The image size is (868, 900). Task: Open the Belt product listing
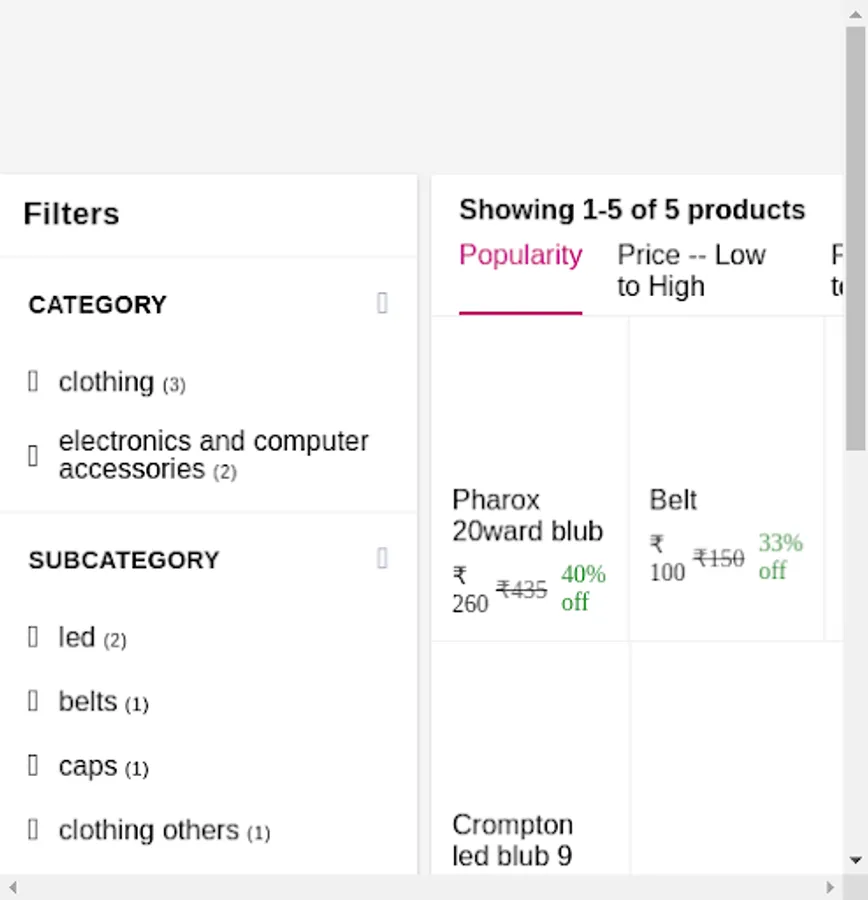click(x=673, y=500)
